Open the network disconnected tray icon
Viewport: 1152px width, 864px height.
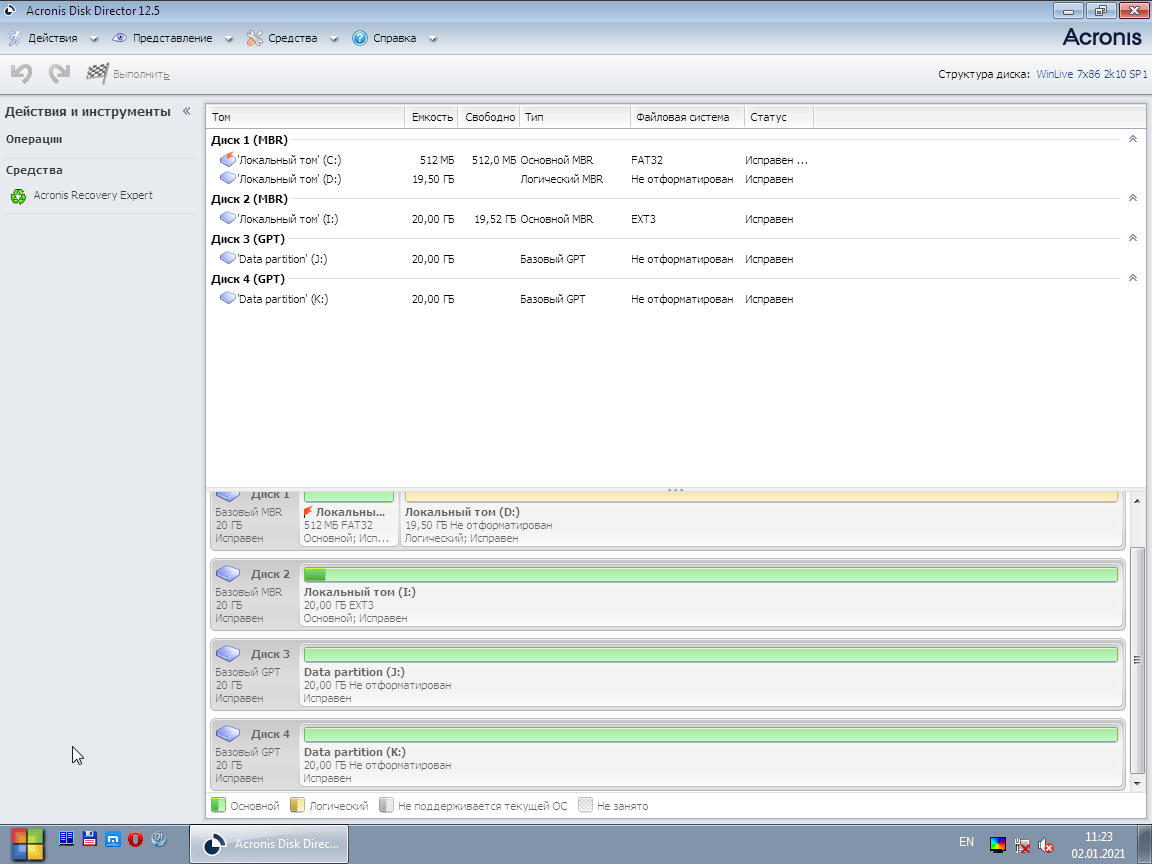(1022, 845)
